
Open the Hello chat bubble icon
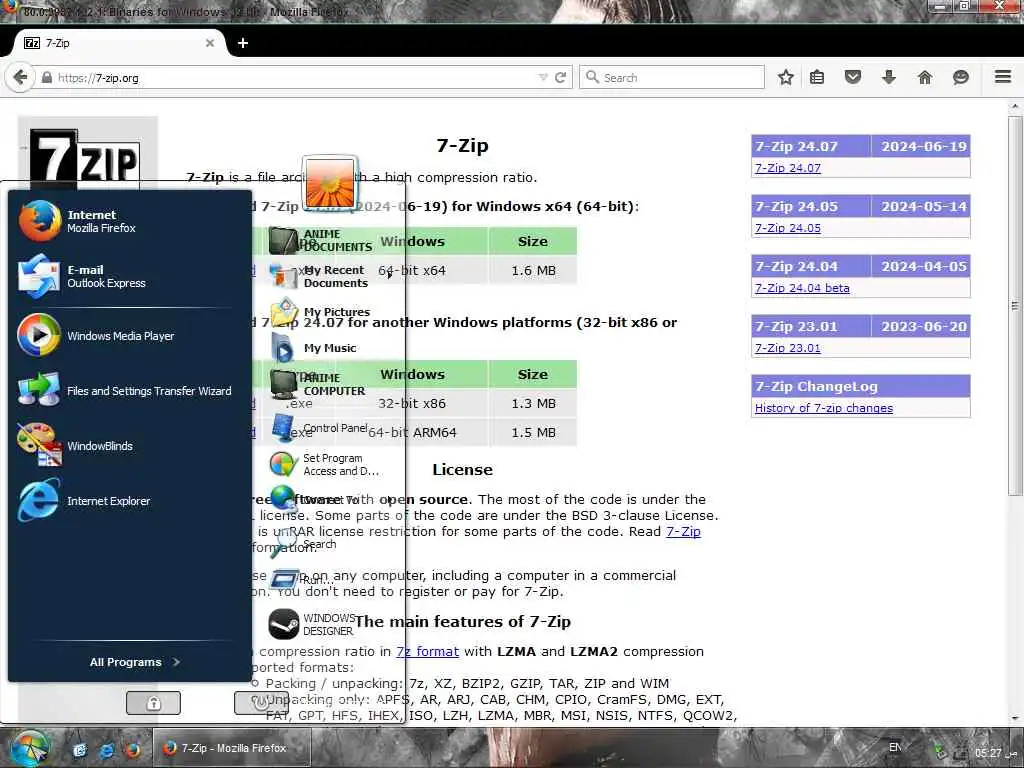point(961,77)
